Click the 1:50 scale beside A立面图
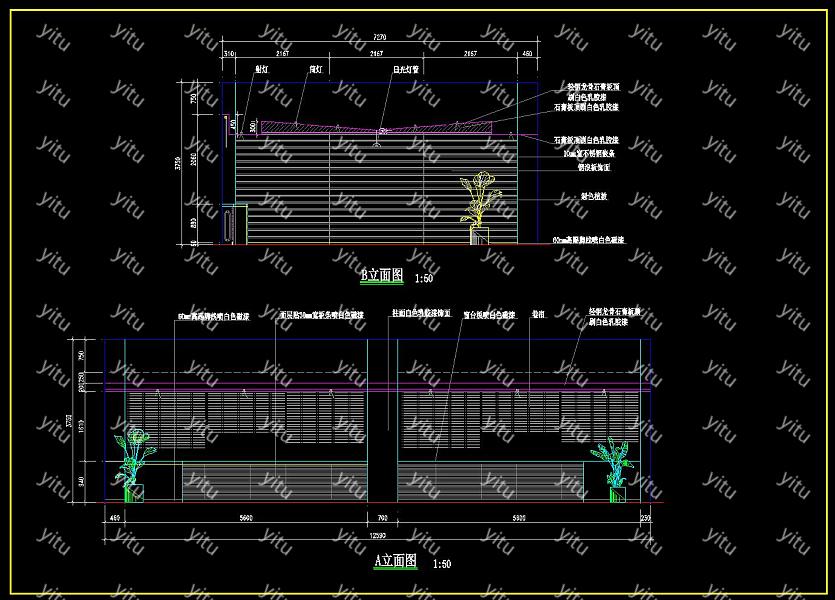Viewport: 835px width, 600px height. point(440,565)
